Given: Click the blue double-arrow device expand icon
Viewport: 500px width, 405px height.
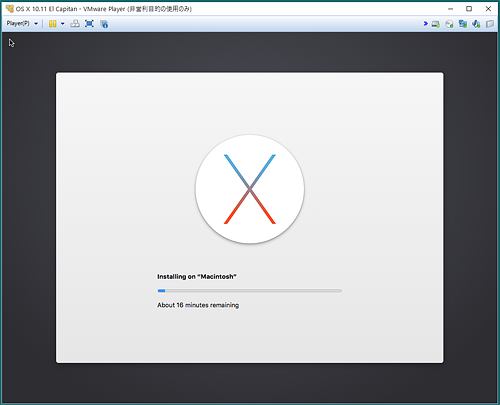Looking at the screenshot, I should tap(426, 23).
